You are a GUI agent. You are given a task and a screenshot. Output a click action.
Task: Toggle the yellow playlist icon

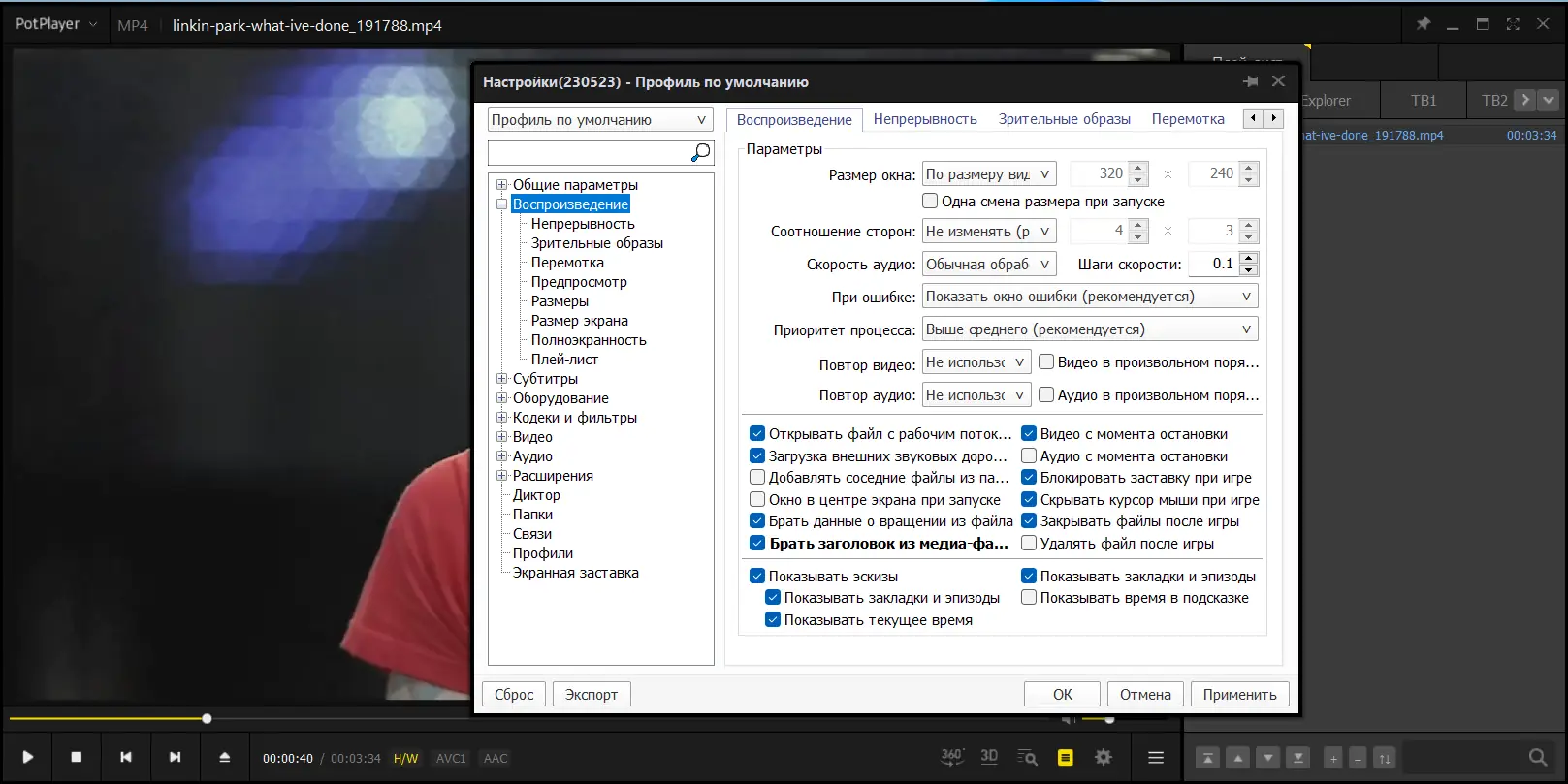click(x=1066, y=757)
